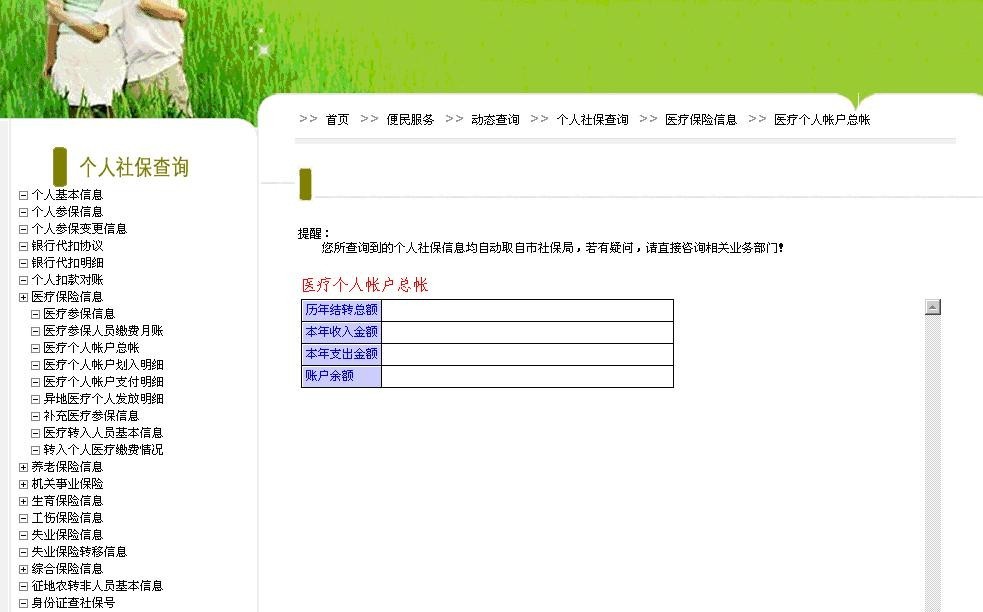Image resolution: width=983 pixels, height=612 pixels.
Task: Collapse the 医疗保险信息 tree branch
Action: [x=23, y=296]
